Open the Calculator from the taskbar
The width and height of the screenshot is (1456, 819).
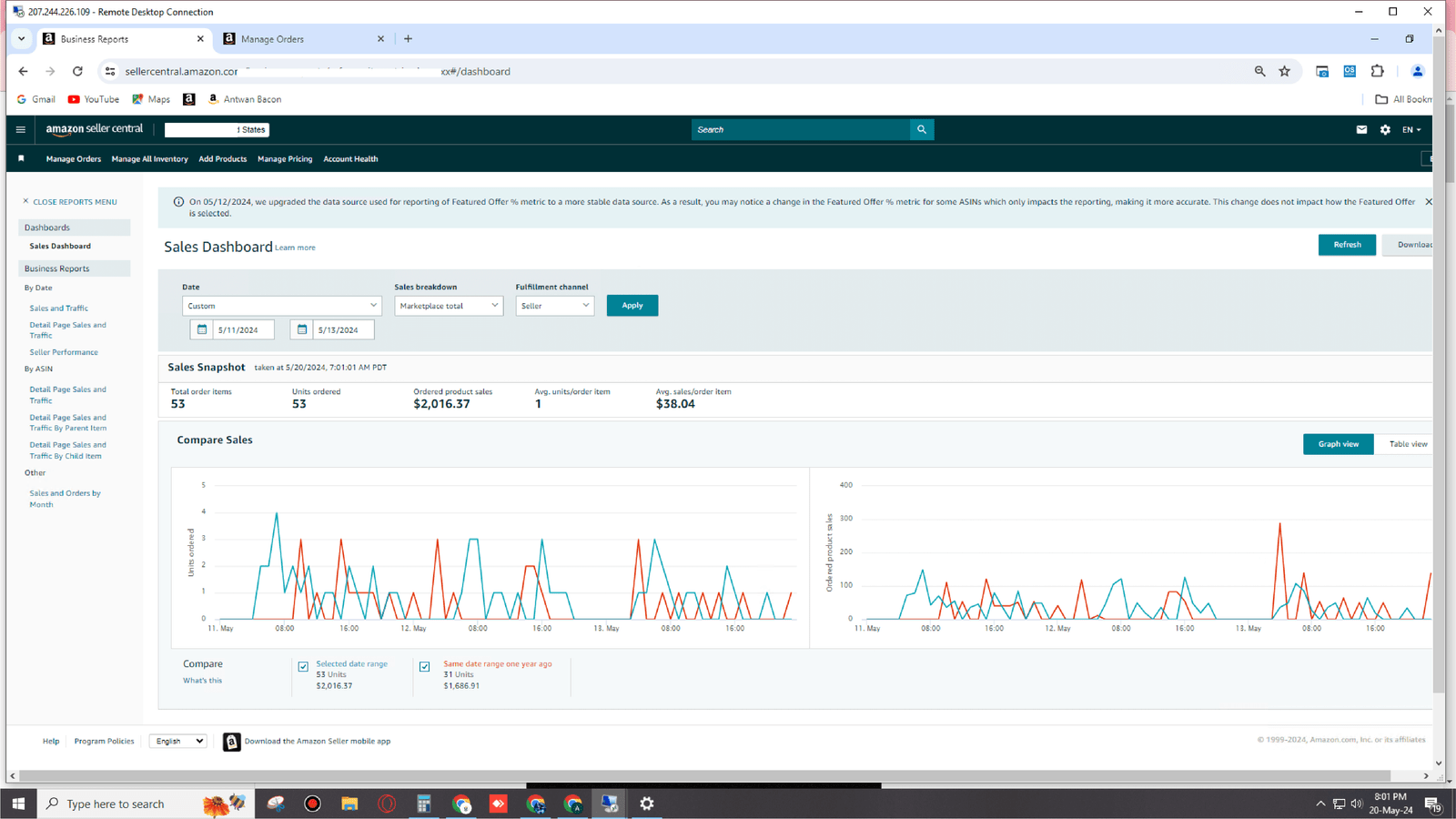pos(423,804)
